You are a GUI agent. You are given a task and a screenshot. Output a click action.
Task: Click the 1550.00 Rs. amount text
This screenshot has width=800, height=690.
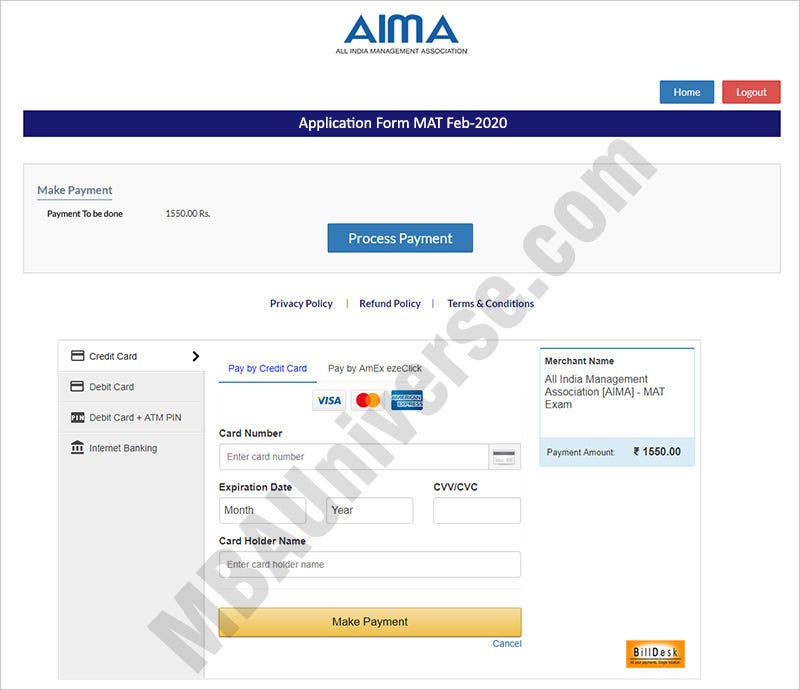(x=188, y=213)
